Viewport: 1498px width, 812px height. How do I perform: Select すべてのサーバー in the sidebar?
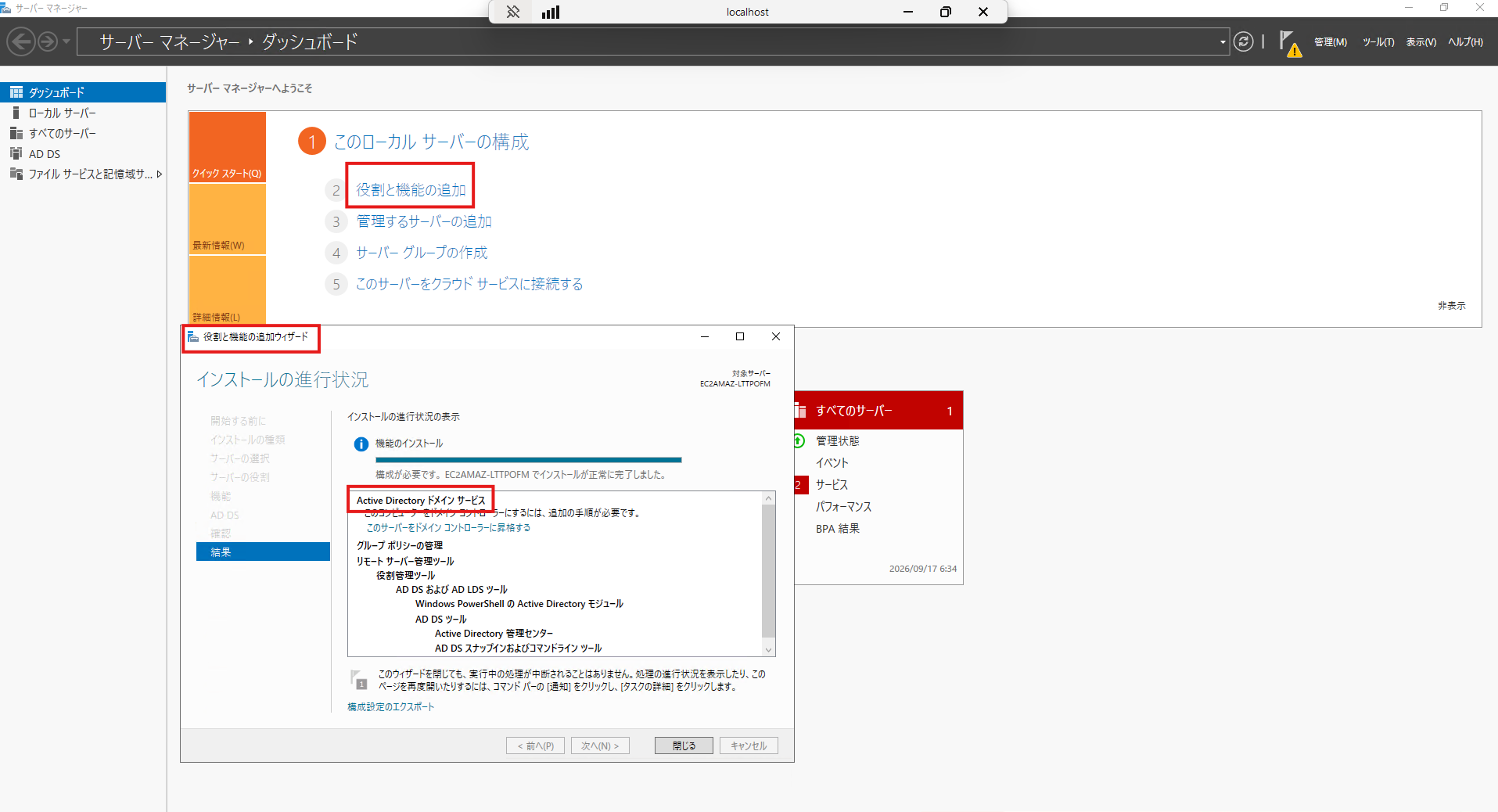(83, 133)
